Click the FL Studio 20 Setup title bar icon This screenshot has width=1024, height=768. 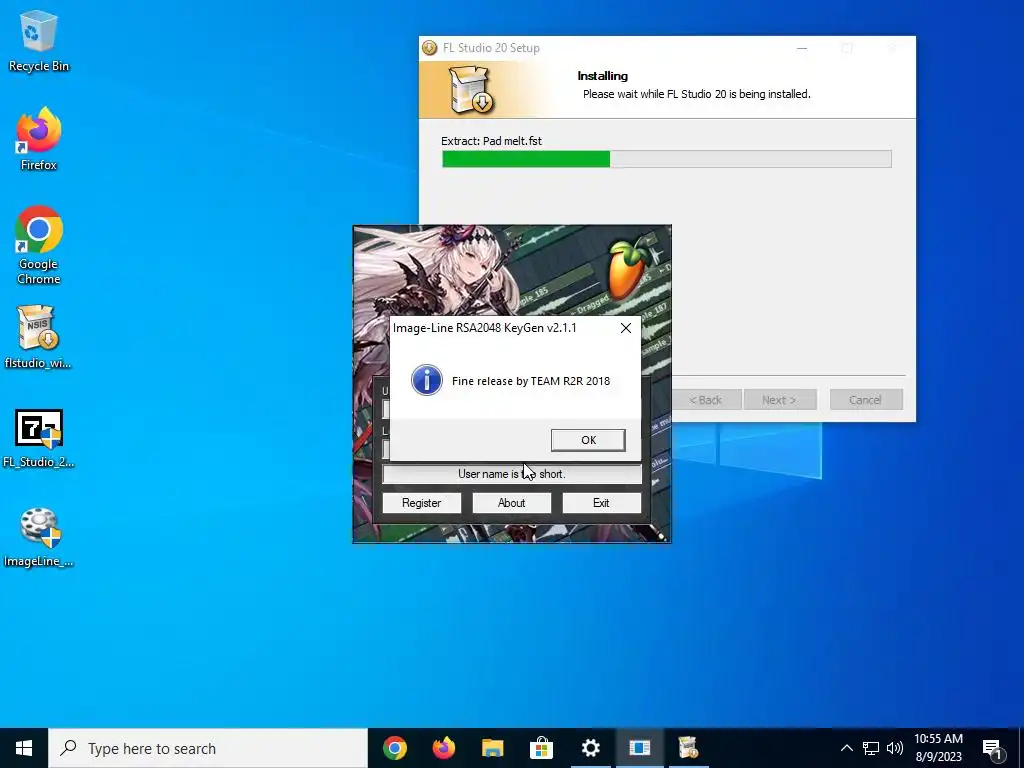pos(430,48)
